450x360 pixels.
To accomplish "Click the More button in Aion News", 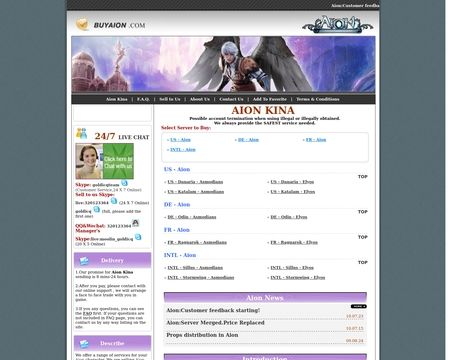I will pyautogui.click(x=359, y=306).
